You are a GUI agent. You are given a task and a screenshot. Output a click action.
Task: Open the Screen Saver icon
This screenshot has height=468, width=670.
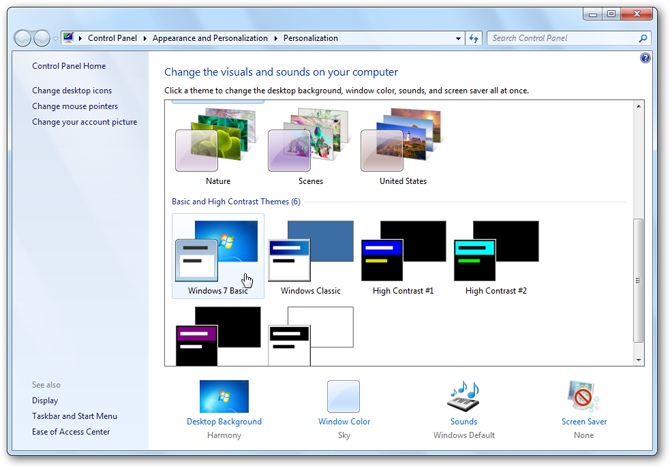click(584, 396)
